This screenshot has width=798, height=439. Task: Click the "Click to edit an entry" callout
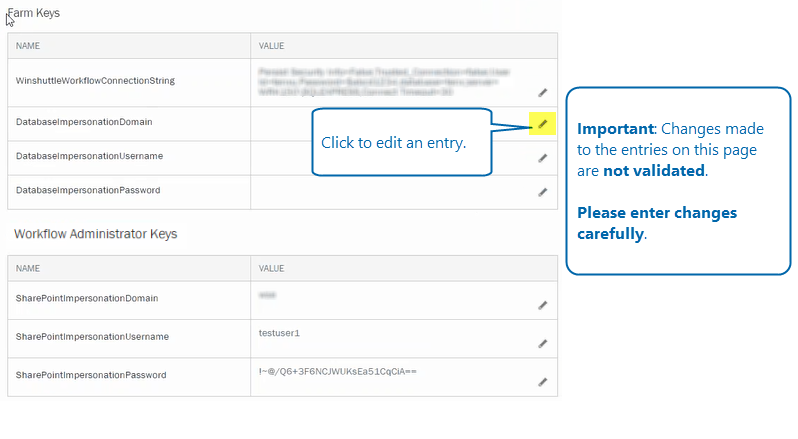pyautogui.click(x=402, y=142)
